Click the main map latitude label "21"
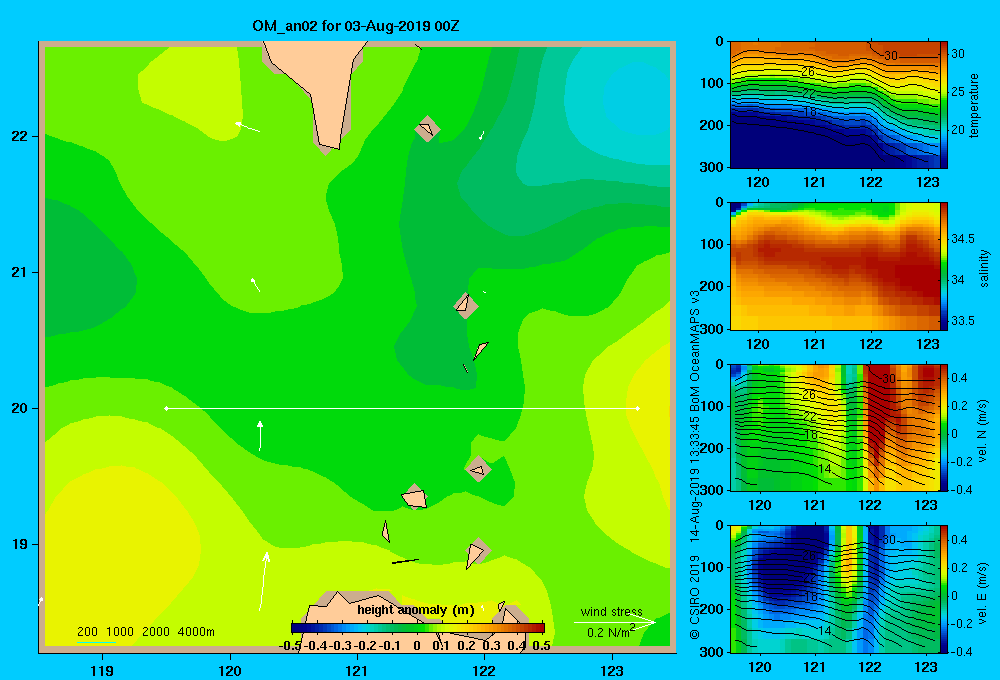Image resolution: width=1000 pixels, height=680 pixels. click(x=20, y=272)
